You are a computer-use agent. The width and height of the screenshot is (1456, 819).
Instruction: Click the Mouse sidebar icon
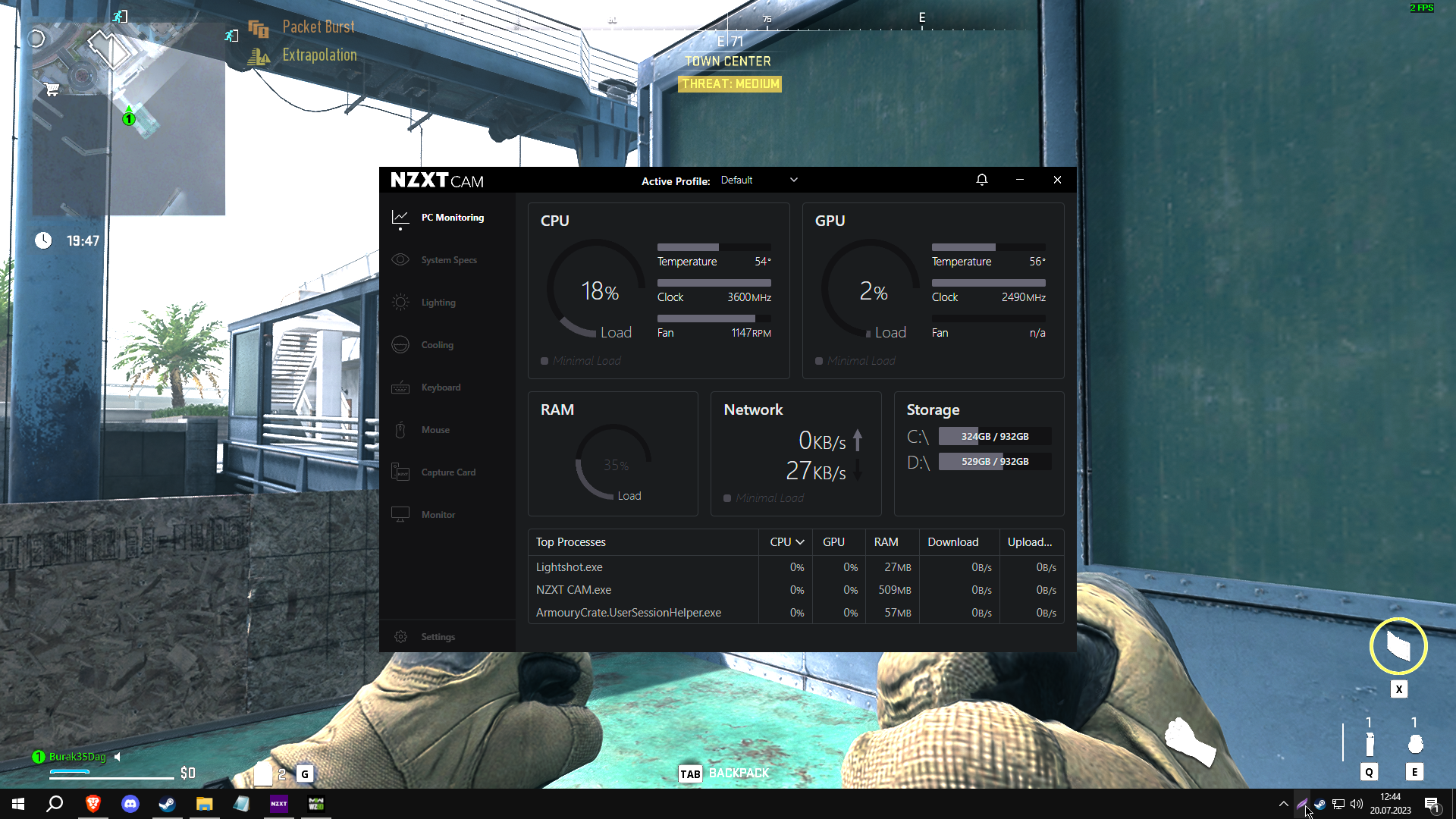click(x=400, y=430)
